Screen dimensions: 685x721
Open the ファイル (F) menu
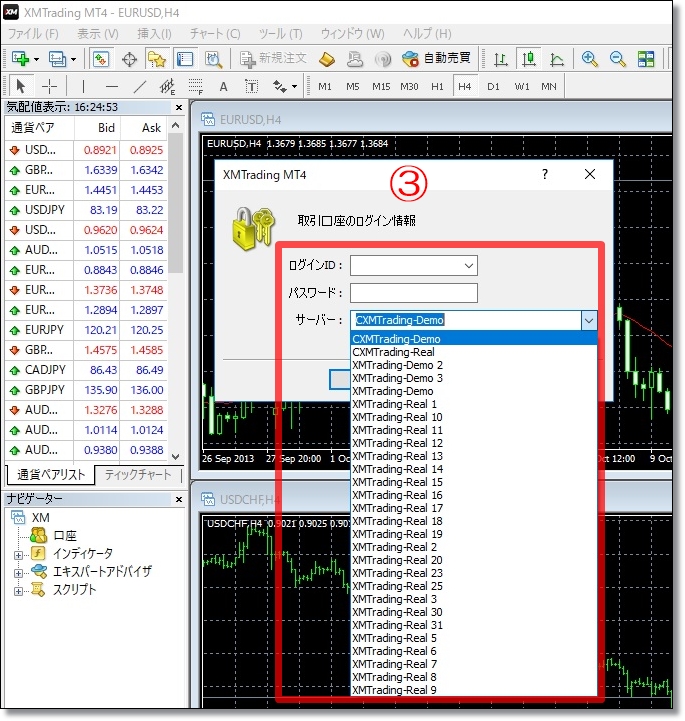tap(33, 34)
